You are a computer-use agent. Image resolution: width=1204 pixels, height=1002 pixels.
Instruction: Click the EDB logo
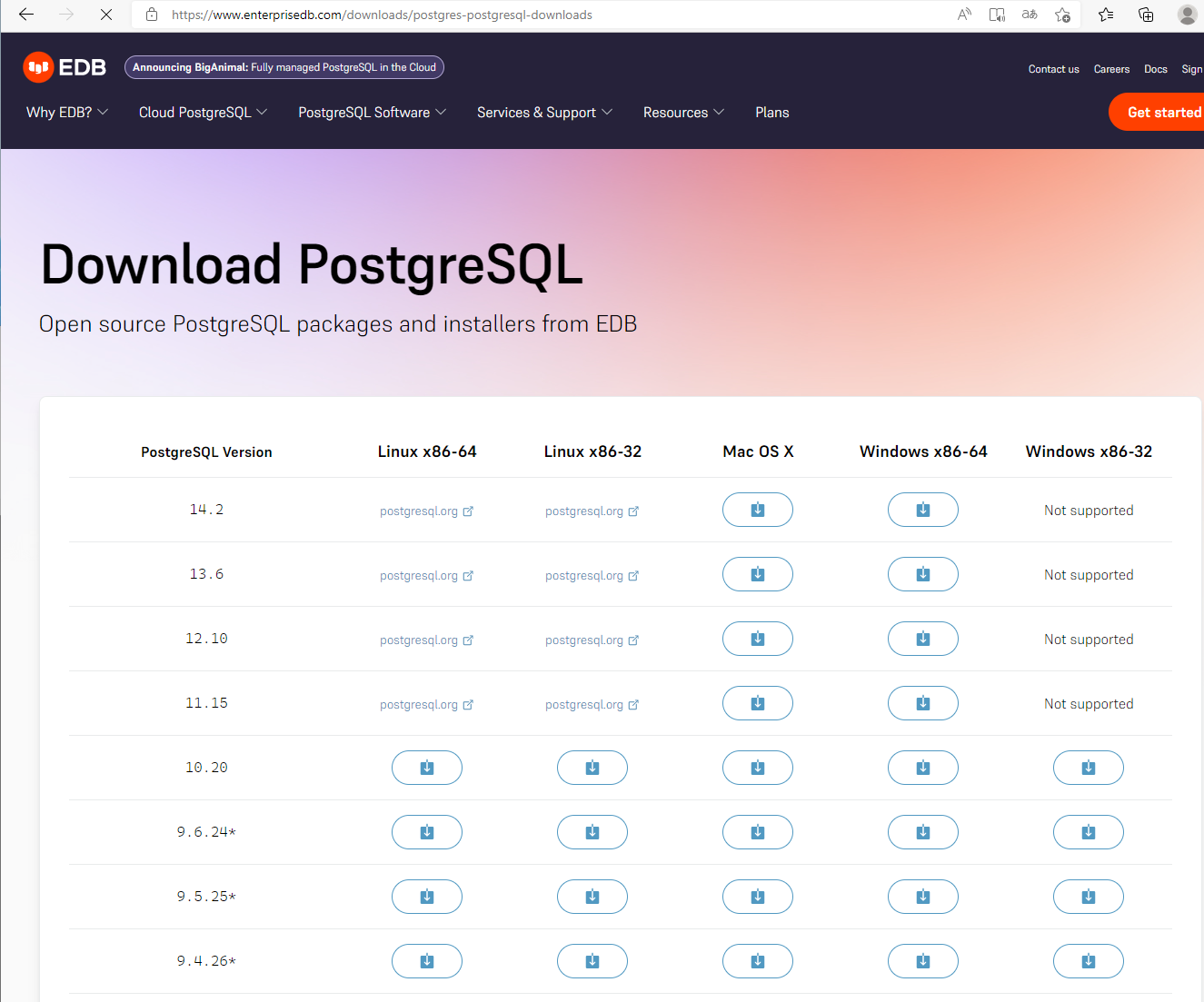[x=65, y=67]
